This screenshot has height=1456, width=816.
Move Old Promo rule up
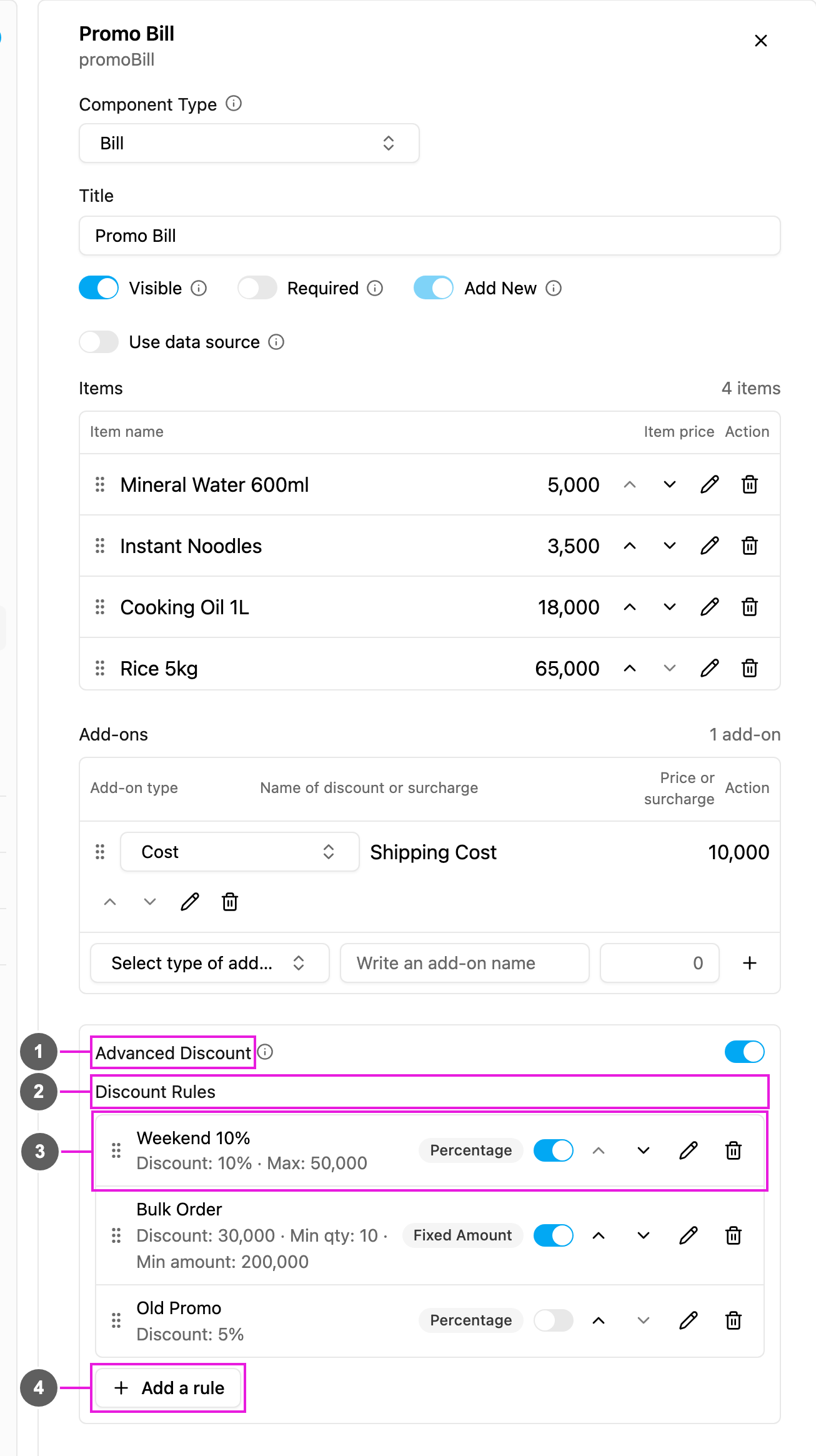coord(599,1320)
